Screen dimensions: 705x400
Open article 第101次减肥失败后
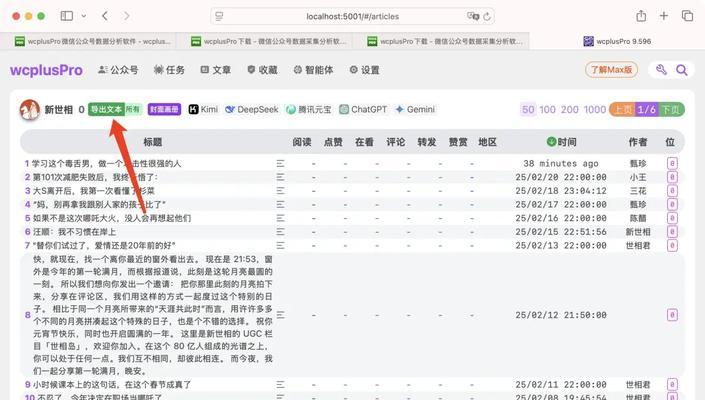(x=95, y=177)
